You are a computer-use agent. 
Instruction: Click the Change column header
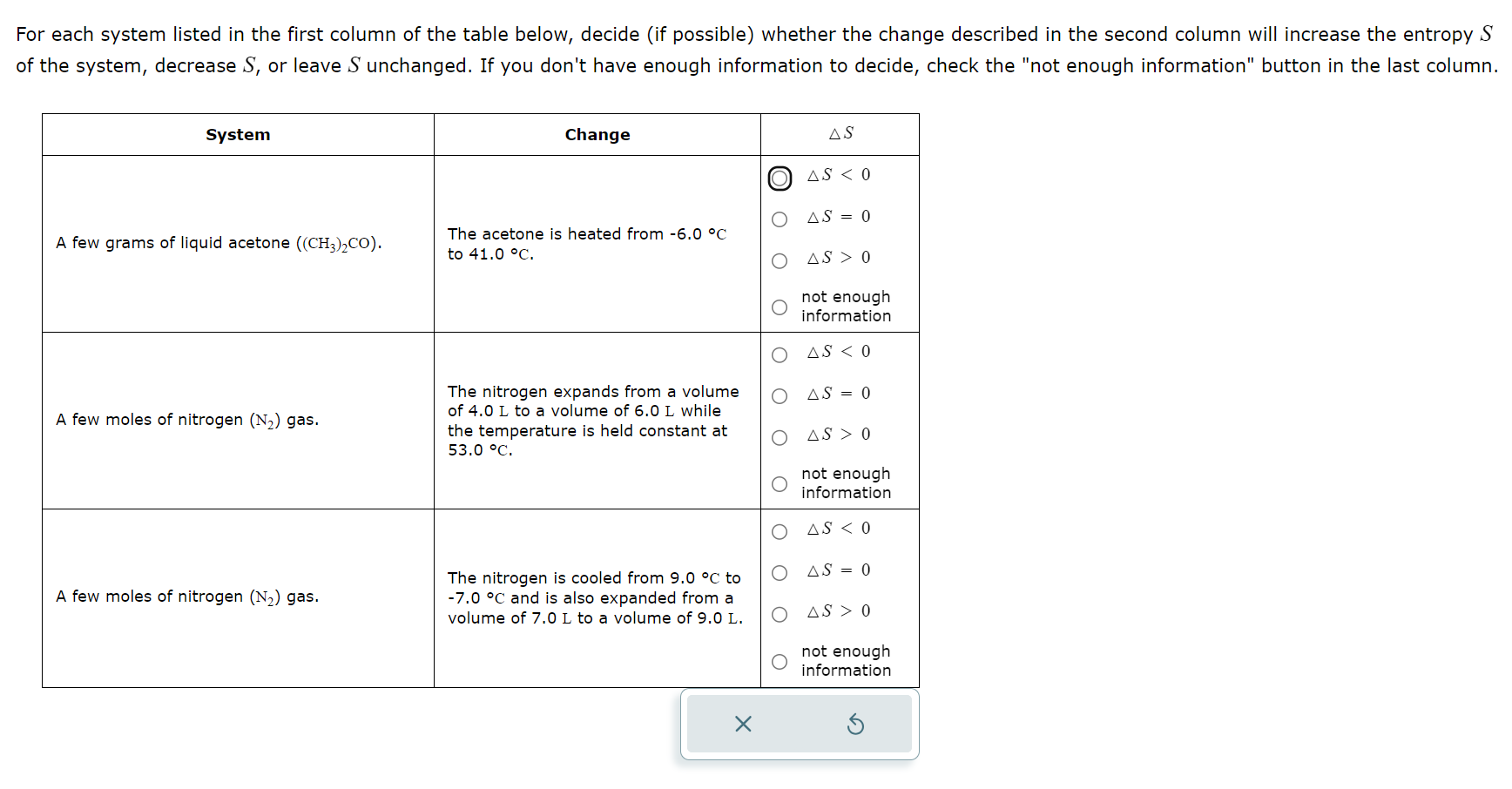[x=597, y=134]
